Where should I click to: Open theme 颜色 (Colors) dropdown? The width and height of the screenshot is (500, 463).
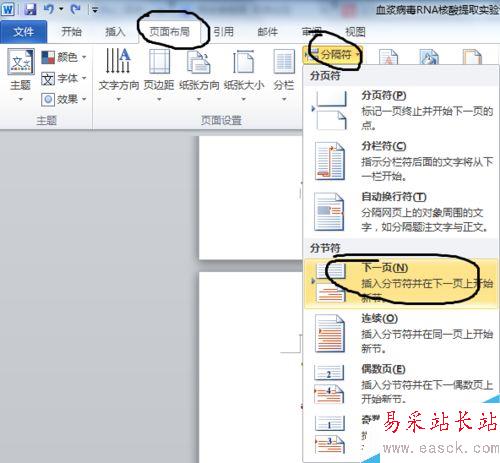click(64, 57)
